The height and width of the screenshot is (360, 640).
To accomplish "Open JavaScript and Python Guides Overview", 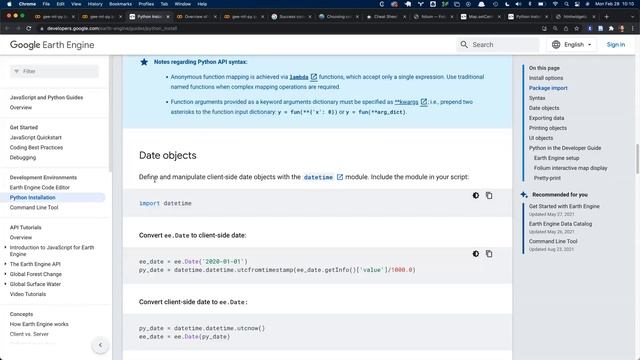I will click(21, 107).
